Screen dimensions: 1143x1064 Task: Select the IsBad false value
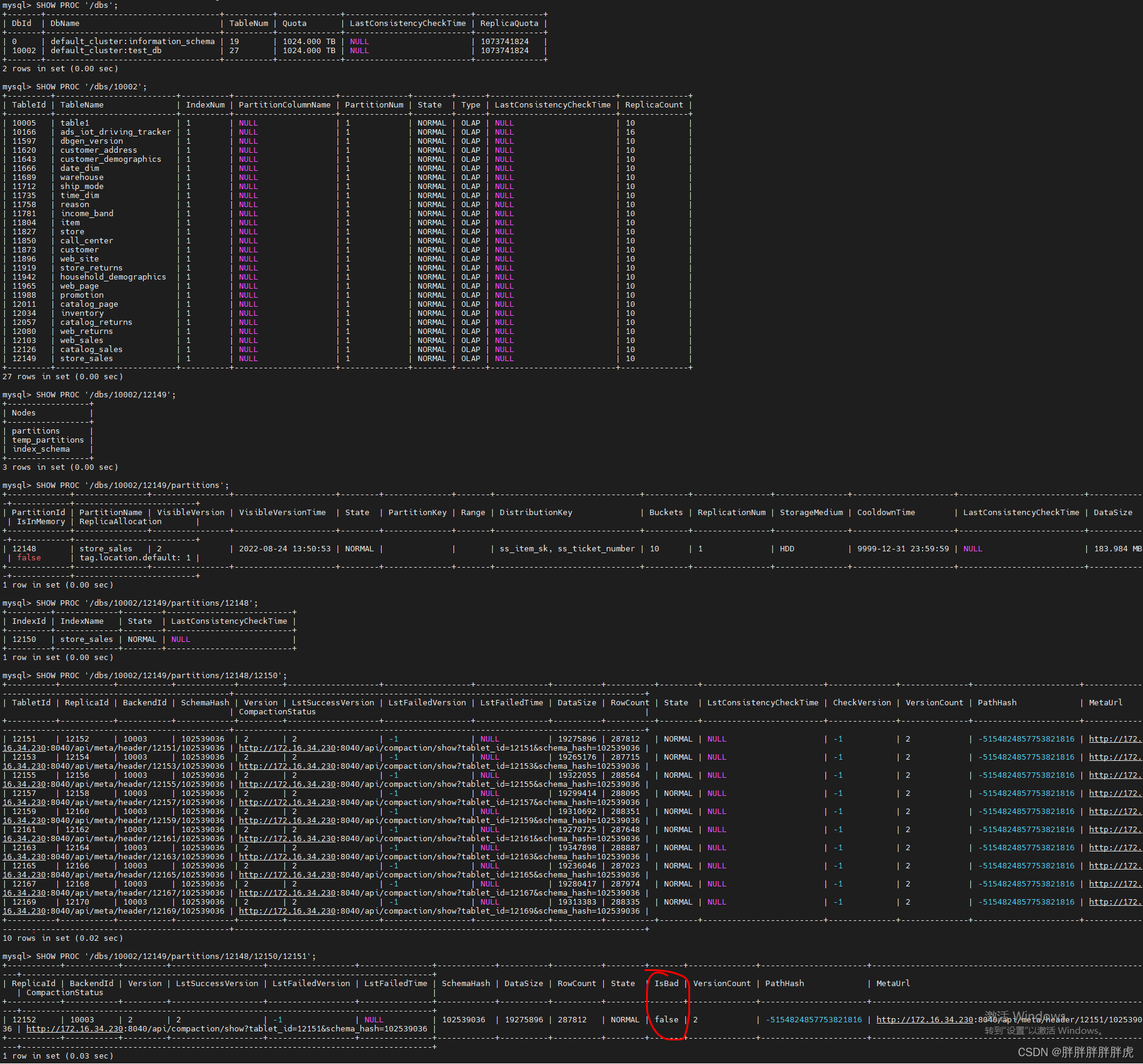click(x=667, y=1019)
